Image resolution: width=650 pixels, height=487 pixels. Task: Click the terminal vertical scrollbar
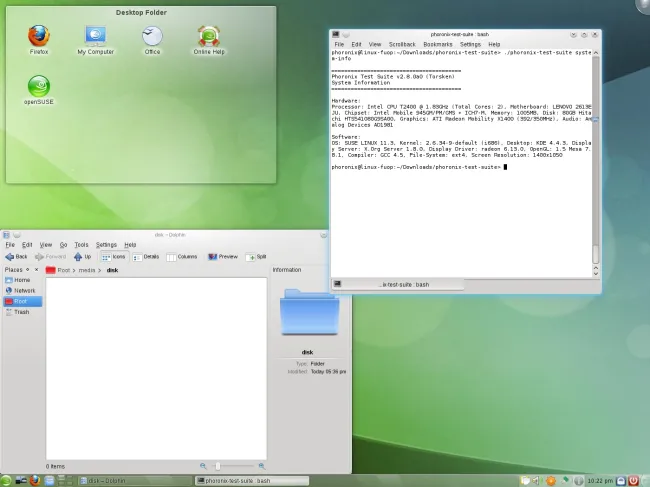point(596,160)
